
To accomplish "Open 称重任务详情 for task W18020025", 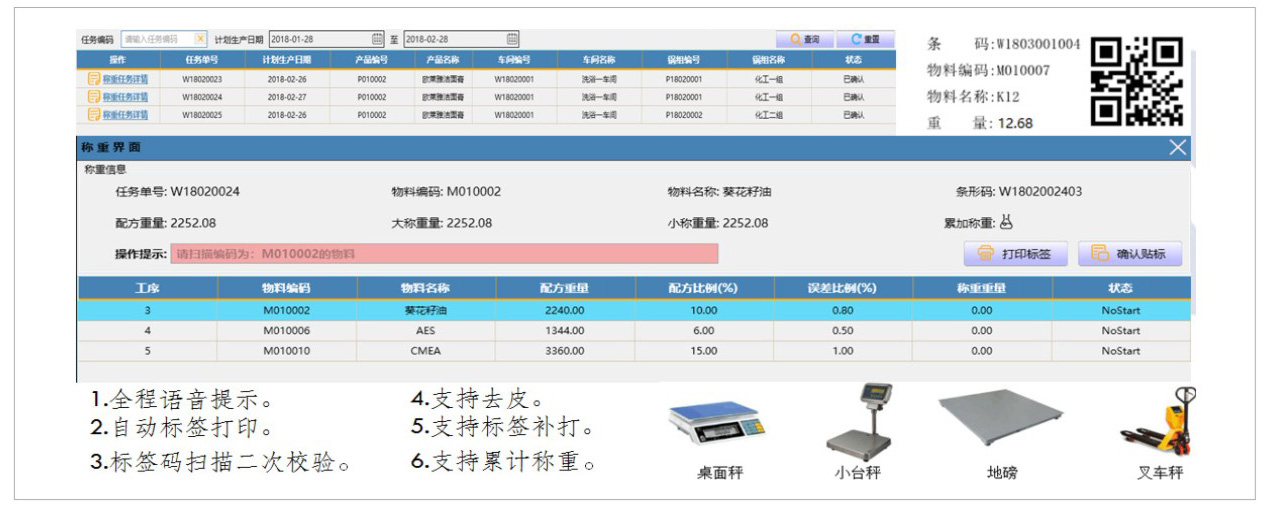I will point(119,116).
